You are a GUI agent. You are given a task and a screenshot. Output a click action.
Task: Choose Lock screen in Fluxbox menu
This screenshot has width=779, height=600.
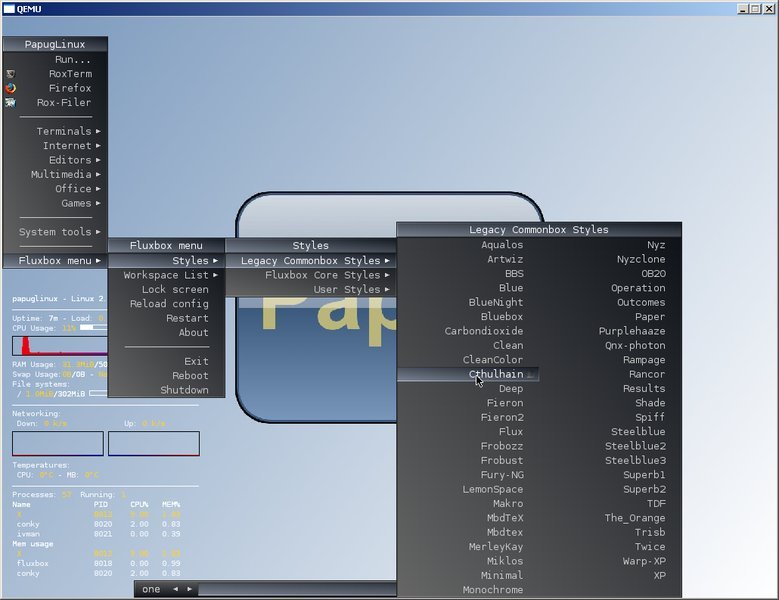coord(166,290)
